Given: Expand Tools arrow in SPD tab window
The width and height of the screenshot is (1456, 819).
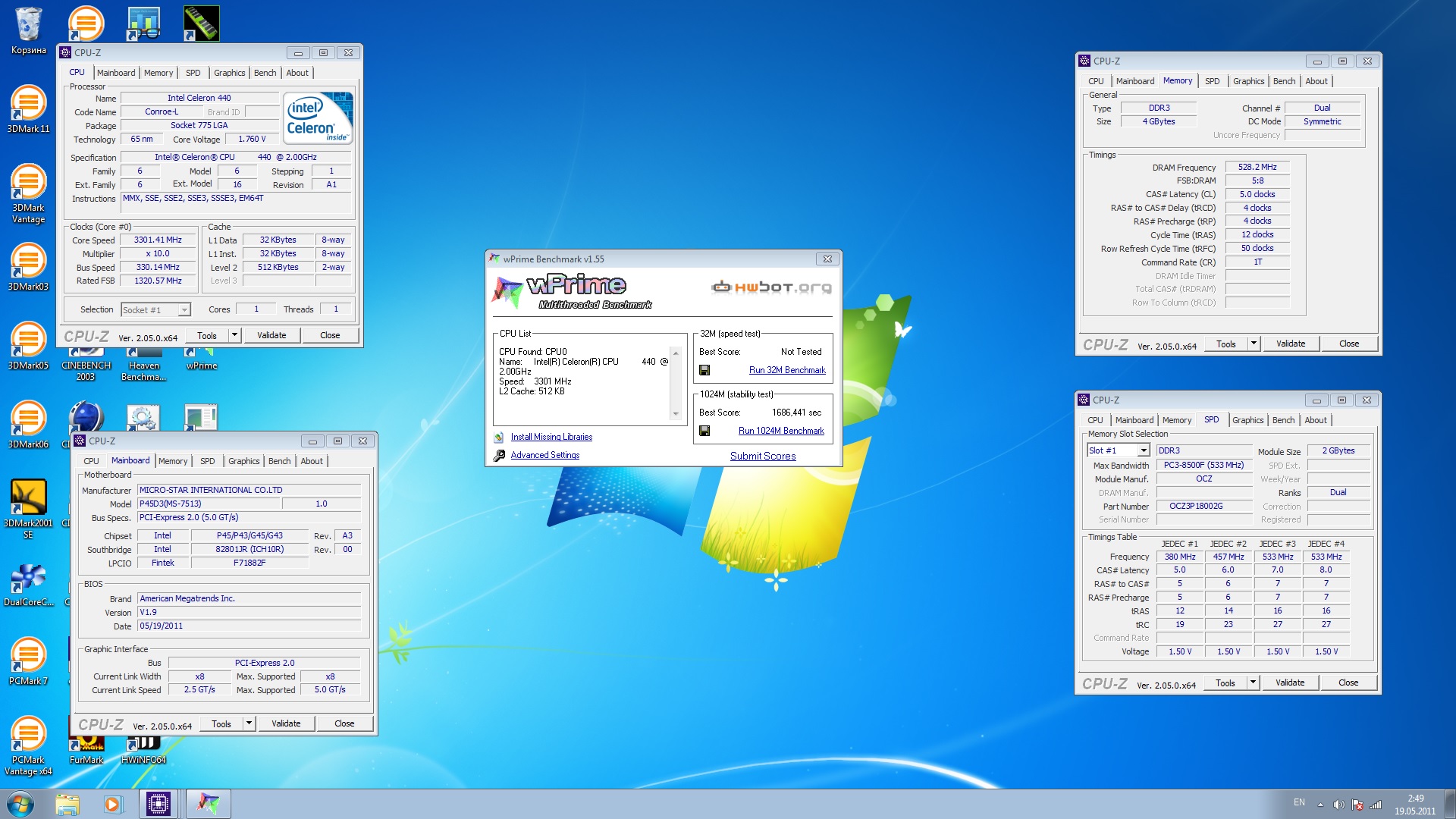Looking at the screenshot, I should click(1253, 682).
